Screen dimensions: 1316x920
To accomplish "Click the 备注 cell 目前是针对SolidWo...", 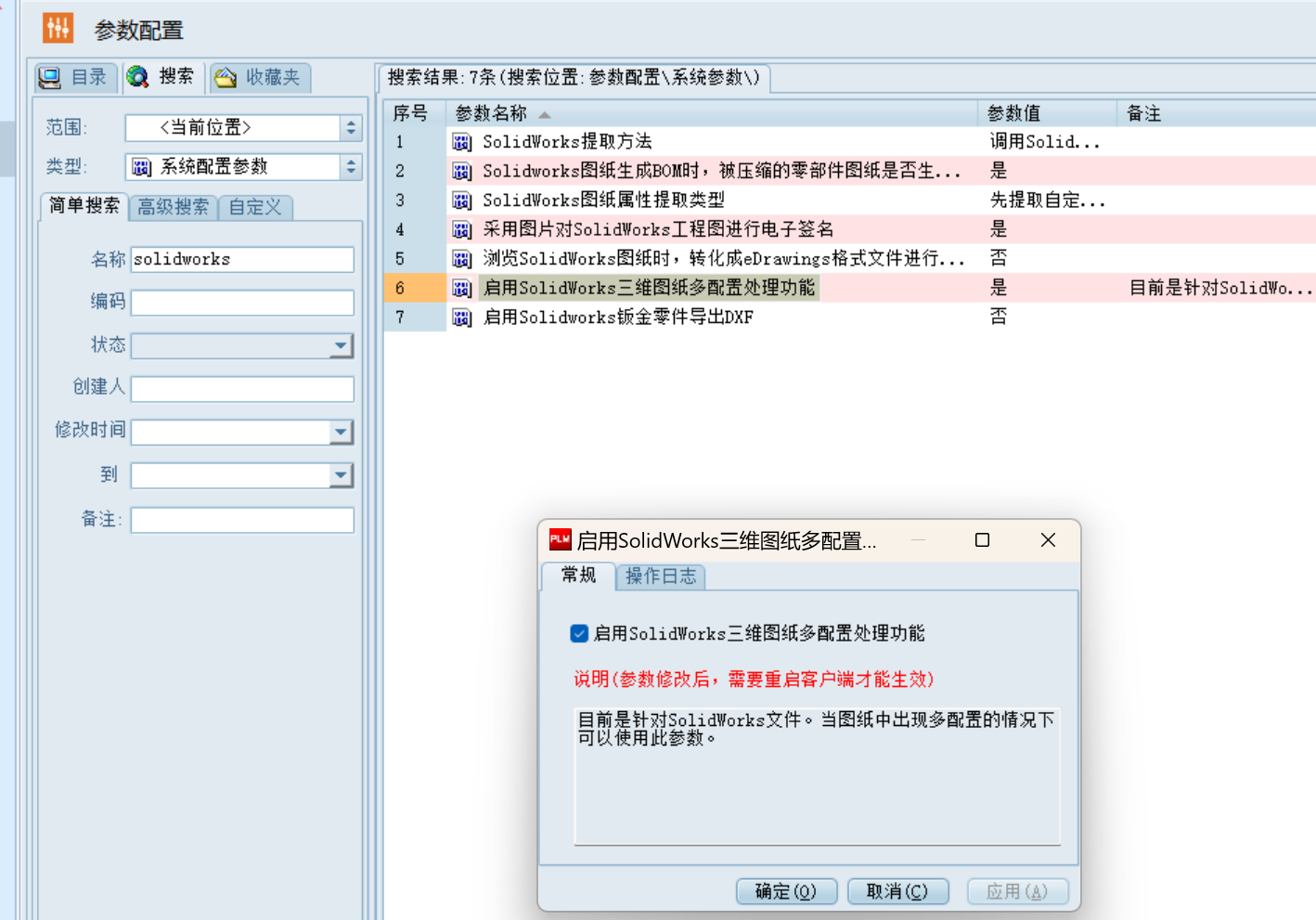I will (x=1221, y=289).
